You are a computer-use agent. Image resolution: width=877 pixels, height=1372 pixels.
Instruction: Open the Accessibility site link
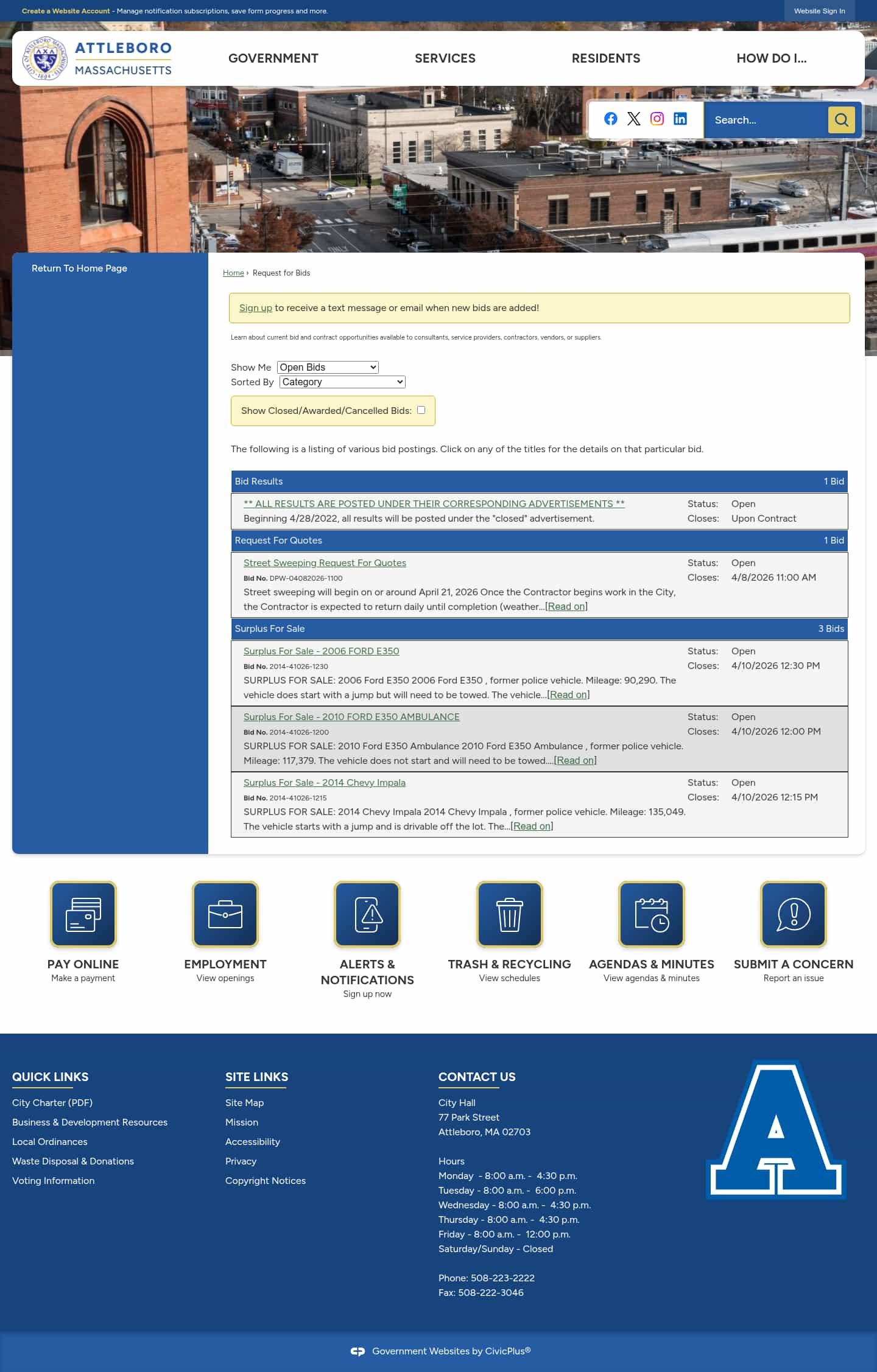click(x=253, y=1141)
